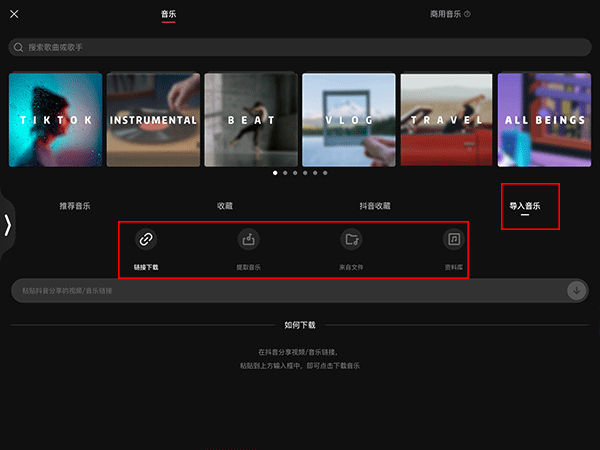Viewport: 600px width, 450px height.
Task: Choose the 提取音乐 extract music icon
Action: [248, 239]
